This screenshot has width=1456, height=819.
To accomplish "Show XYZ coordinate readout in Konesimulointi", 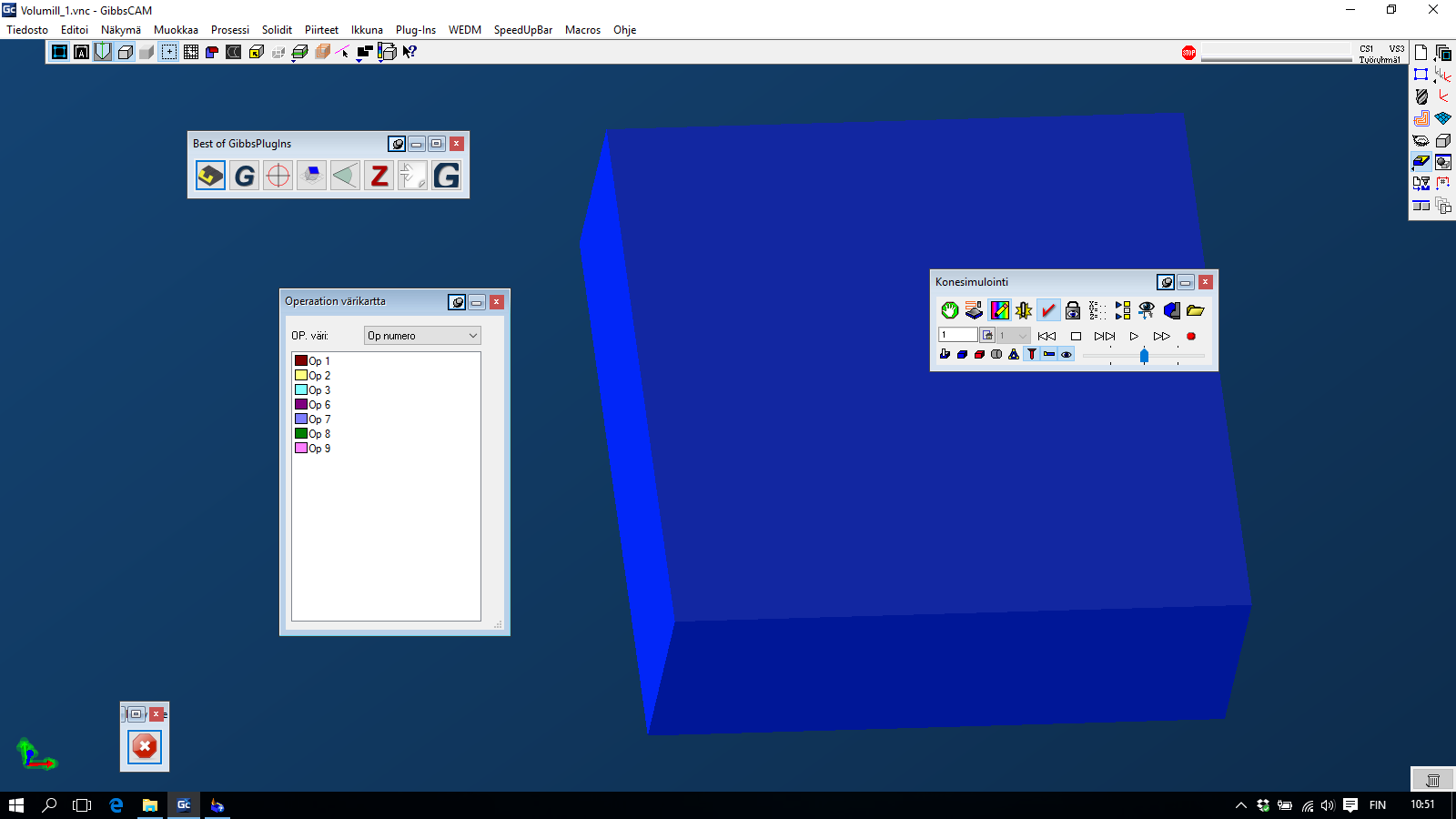I will (1097, 310).
